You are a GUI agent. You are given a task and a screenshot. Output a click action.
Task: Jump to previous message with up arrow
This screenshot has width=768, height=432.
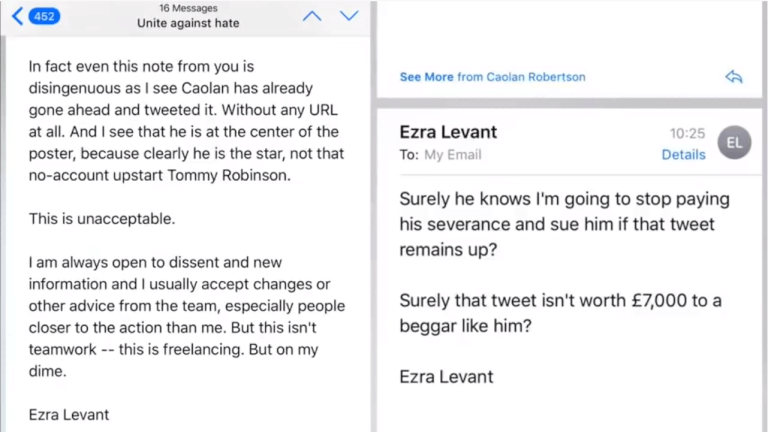(x=312, y=16)
